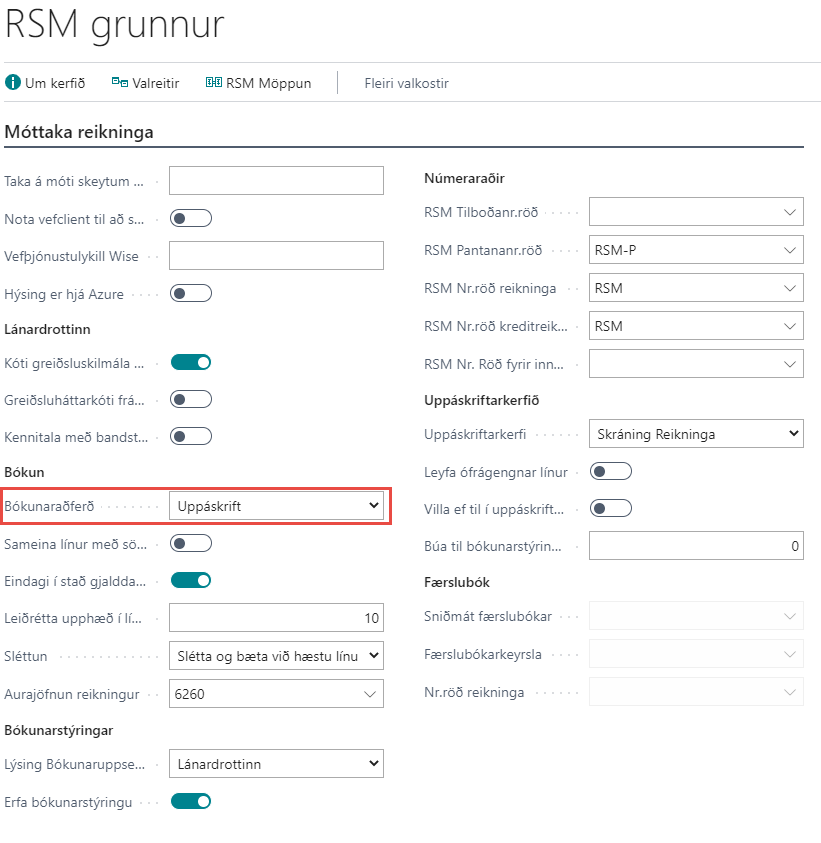Viewport: 821px width, 843px height.
Task: Open Fleiri valkostir menu
Action: [406, 83]
